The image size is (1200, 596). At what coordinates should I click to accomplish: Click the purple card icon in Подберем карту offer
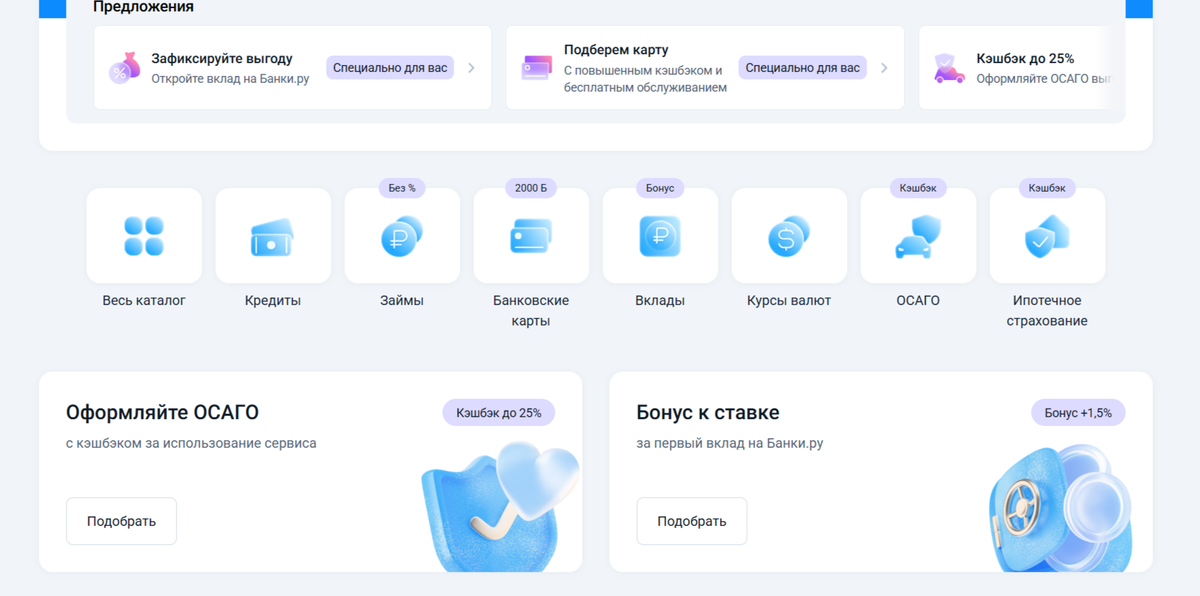click(537, 68)
